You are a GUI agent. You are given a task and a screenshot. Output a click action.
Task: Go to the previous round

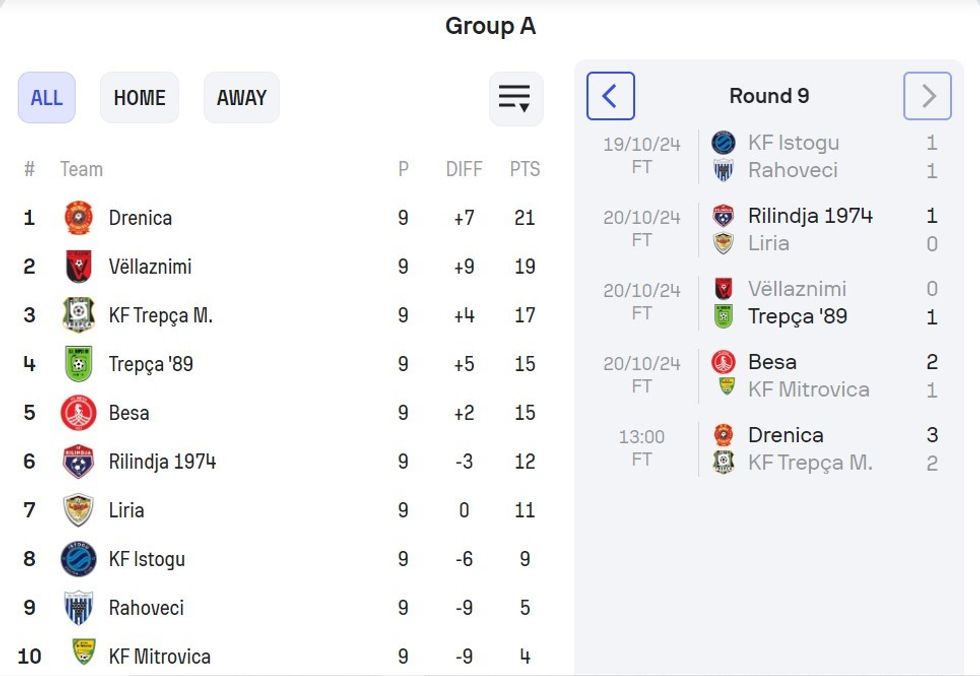tap(610, 96)
